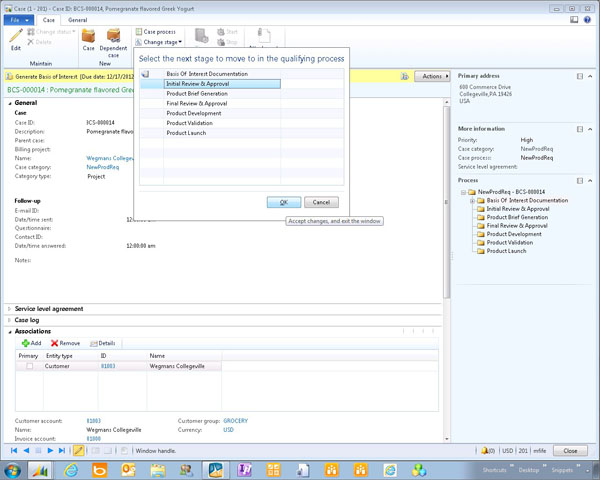This screenshot has width=600, height=480.
Task: Select Product Brief Generation in stage list
Action: (241, 93)
